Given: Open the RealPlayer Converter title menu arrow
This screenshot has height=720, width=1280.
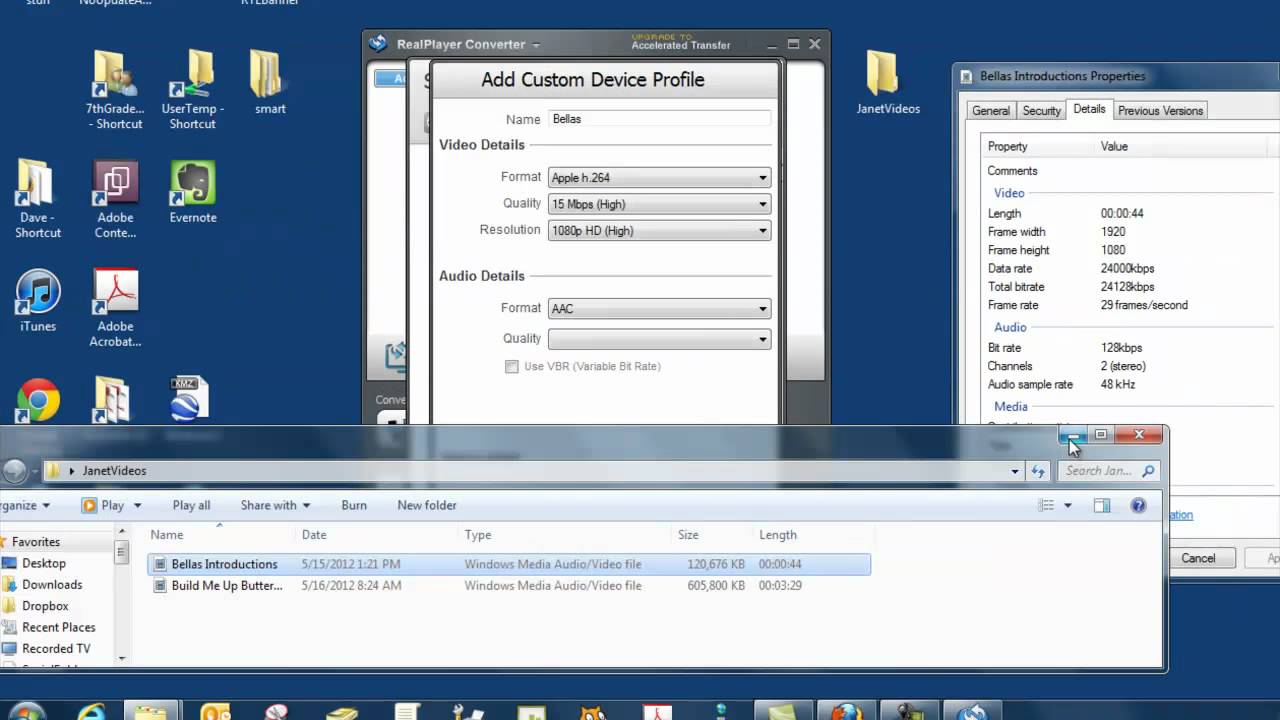Looking at the screenshot, I should 536,45.
